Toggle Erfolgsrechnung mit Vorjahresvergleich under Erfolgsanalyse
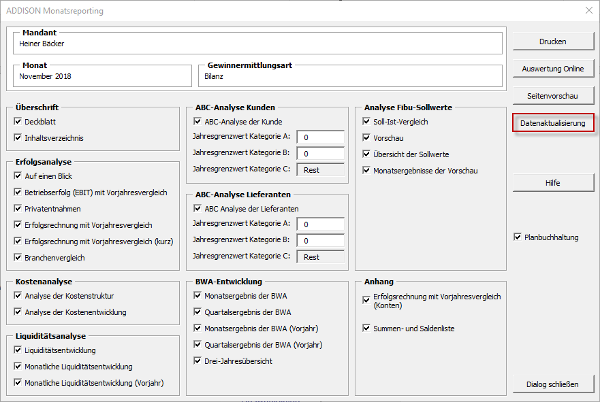The width and height of the screenshot is (600, 402). tap(18, 225)
